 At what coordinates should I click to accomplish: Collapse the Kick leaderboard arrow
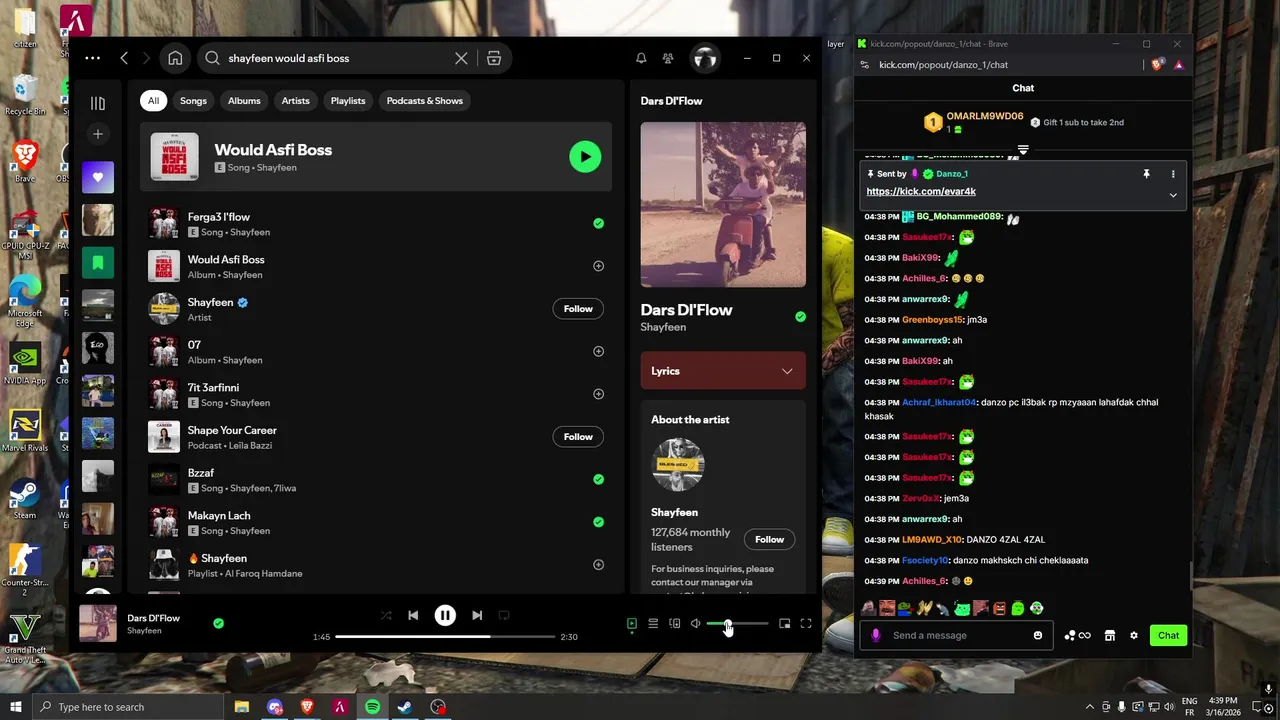(1023, 150)
